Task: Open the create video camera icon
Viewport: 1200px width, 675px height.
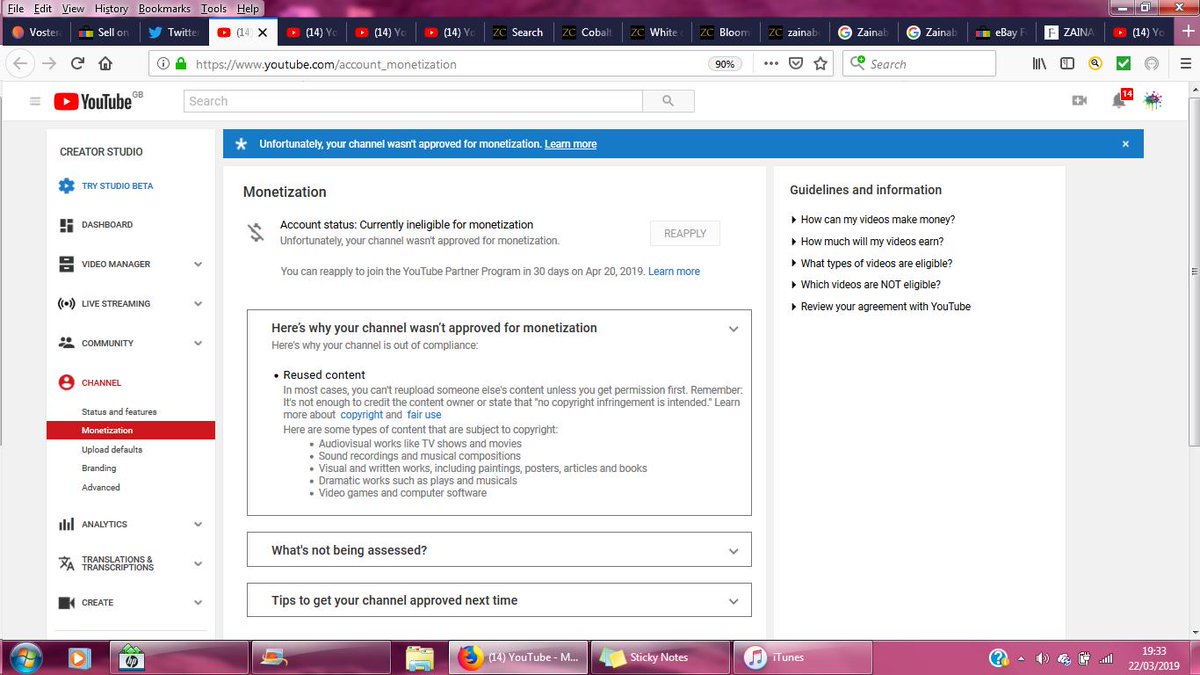Action: click(x=1079, y=101)
